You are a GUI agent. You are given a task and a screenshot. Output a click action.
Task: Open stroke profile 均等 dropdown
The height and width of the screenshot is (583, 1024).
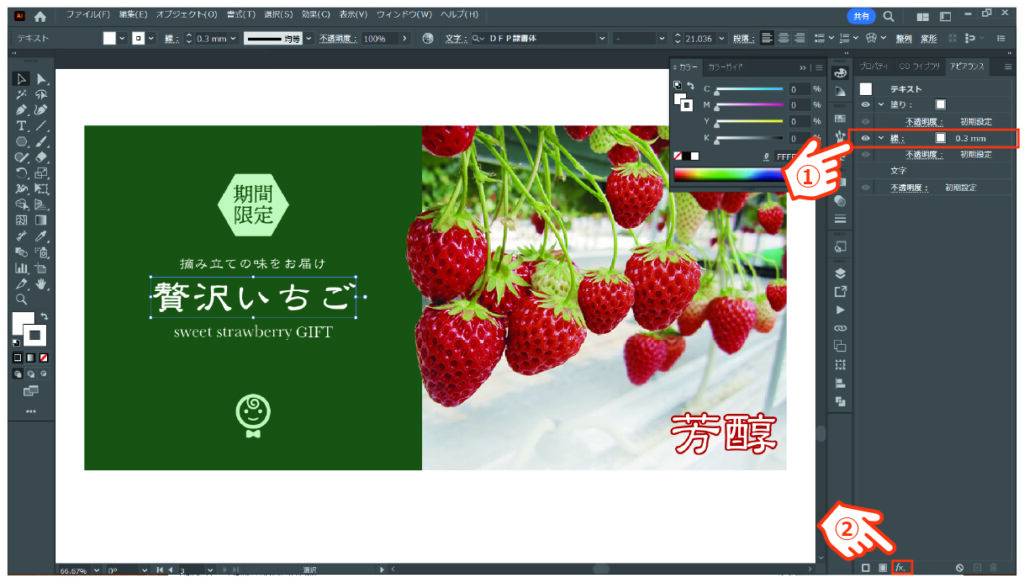[309, 39]
